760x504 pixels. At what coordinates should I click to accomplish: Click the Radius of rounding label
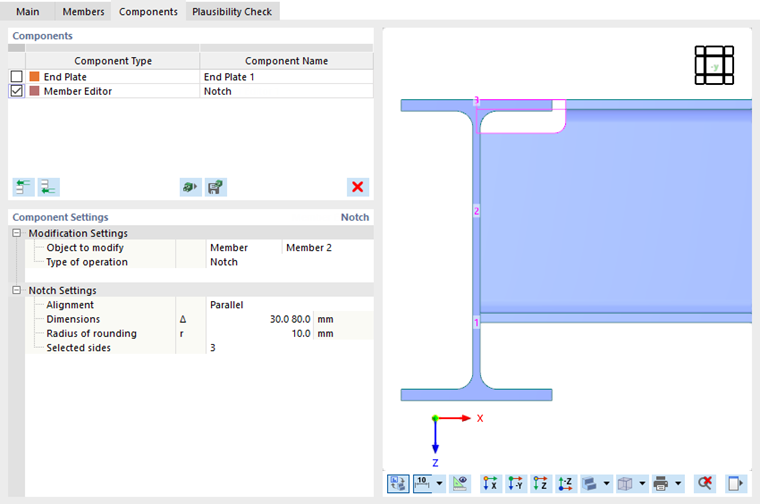point(92,333)
